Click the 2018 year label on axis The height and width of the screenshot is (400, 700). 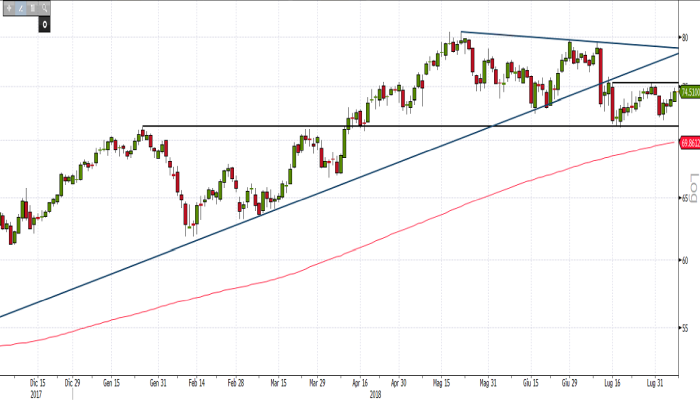pos(374,393)
